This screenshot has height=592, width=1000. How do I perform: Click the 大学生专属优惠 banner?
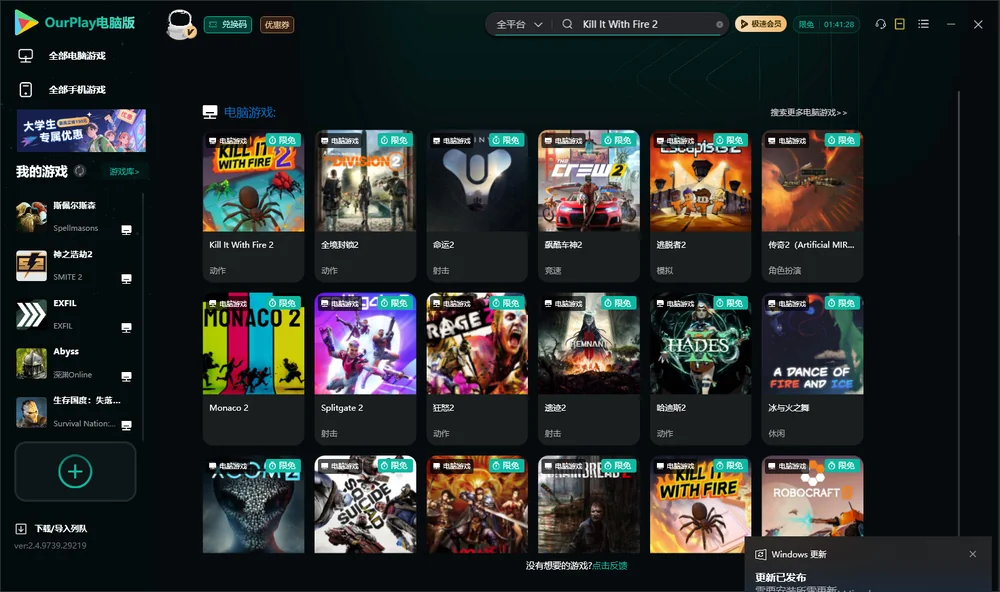click(x=81, y=130)
